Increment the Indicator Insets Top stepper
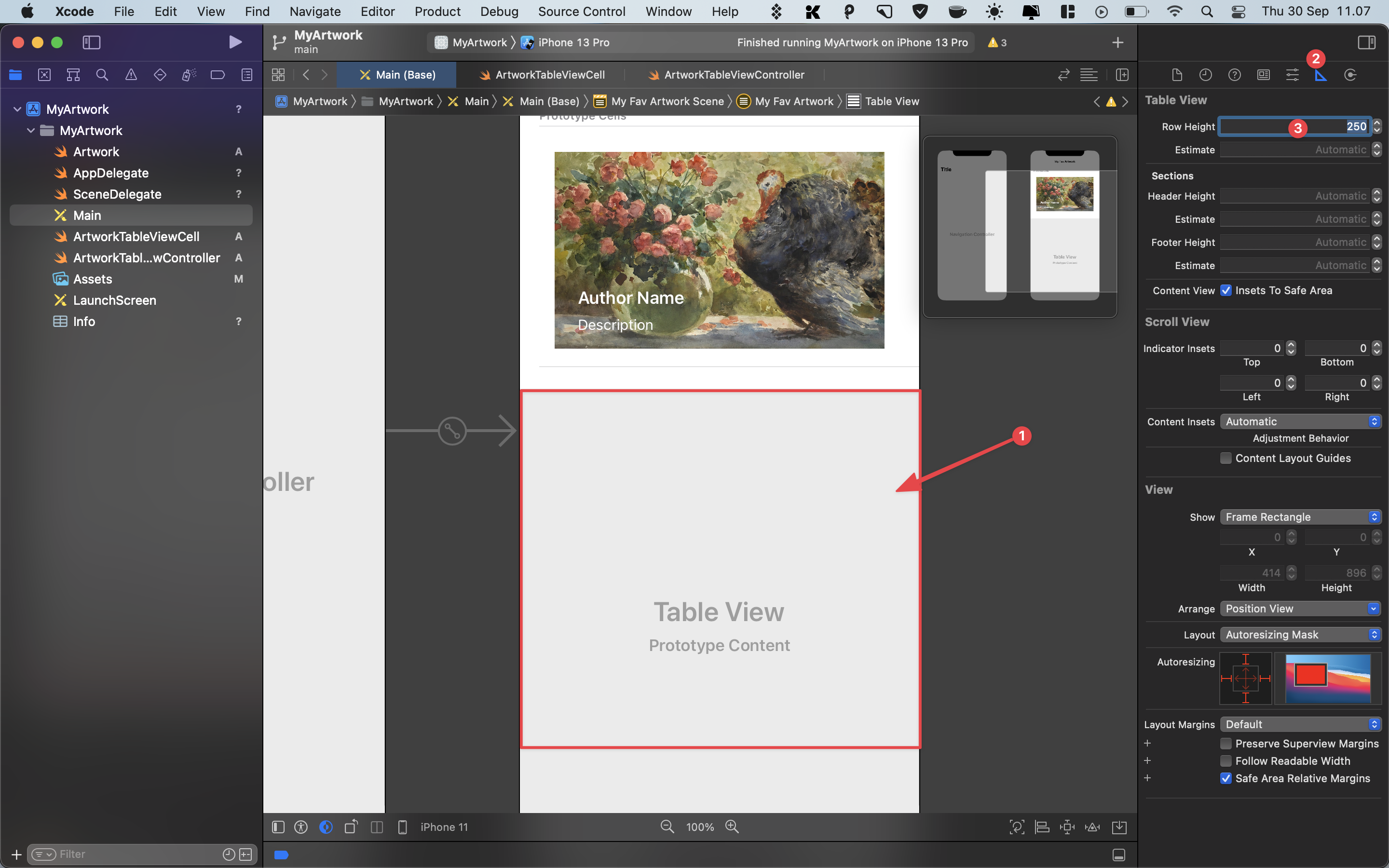The height and width of the screenshot is (868, 1389). [1291, 344]
